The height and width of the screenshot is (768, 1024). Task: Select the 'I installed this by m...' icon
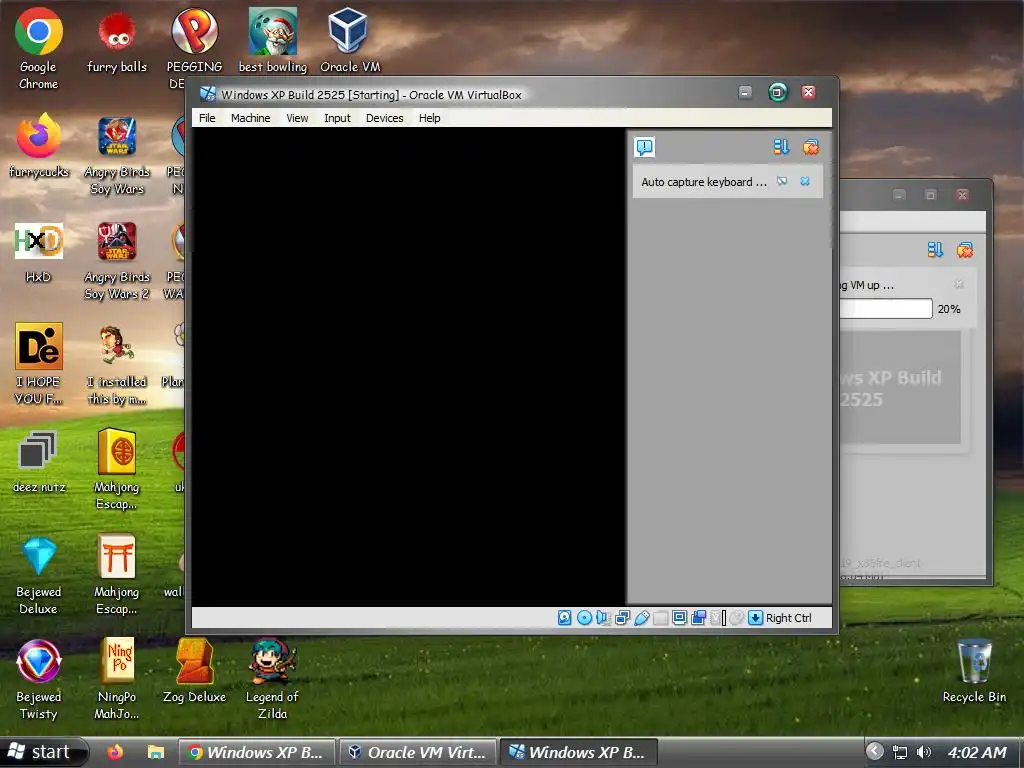click(117, 364)
